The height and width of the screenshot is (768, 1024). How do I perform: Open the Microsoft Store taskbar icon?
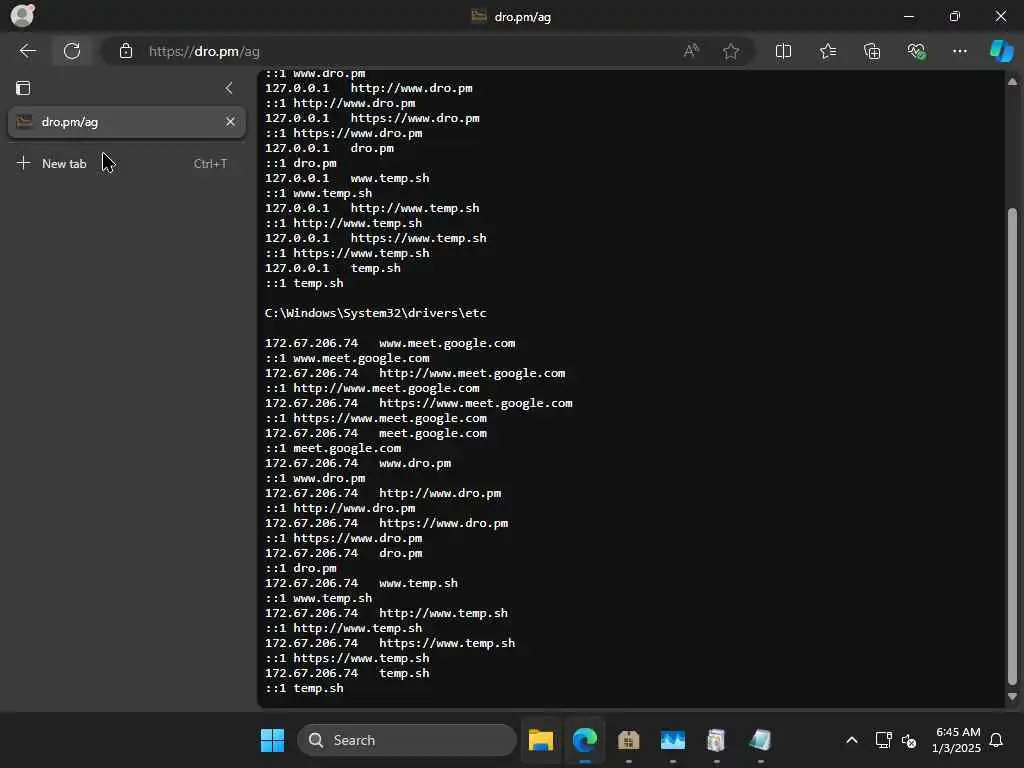(x=628, y=740)
